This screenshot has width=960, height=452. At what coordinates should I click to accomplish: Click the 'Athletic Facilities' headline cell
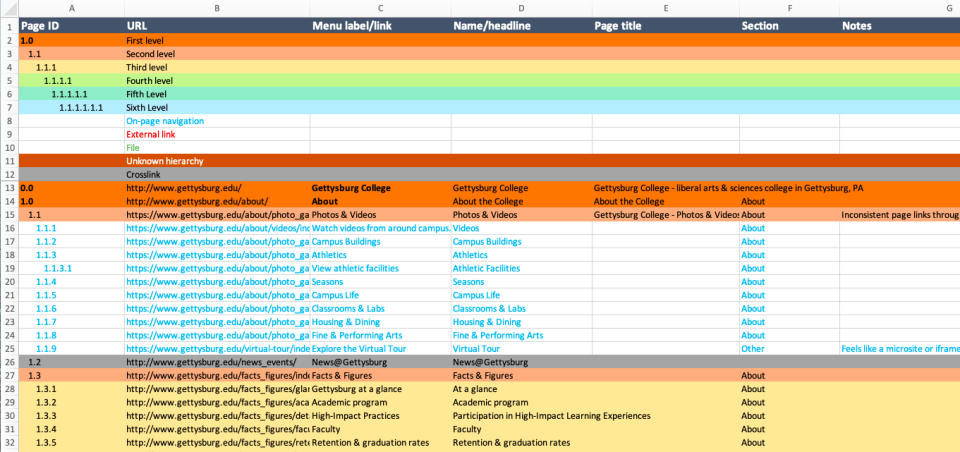(x=522, y=268)
